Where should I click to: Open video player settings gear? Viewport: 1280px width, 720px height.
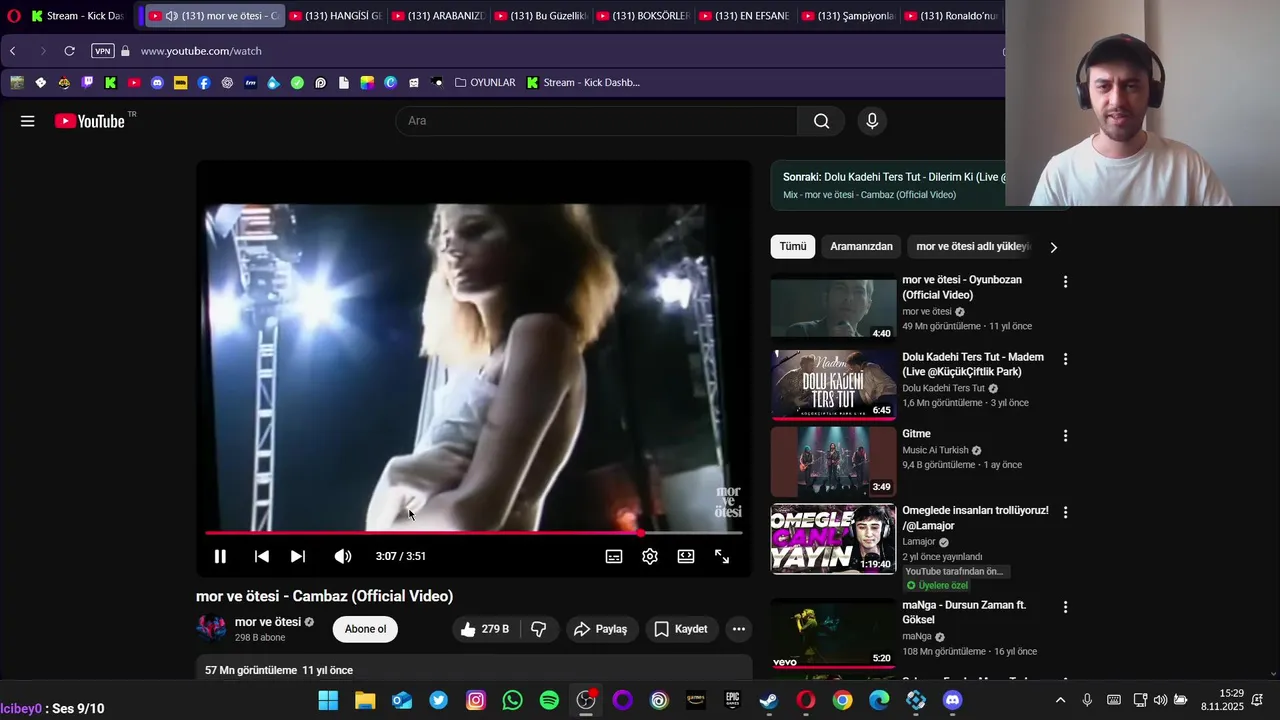650,557
